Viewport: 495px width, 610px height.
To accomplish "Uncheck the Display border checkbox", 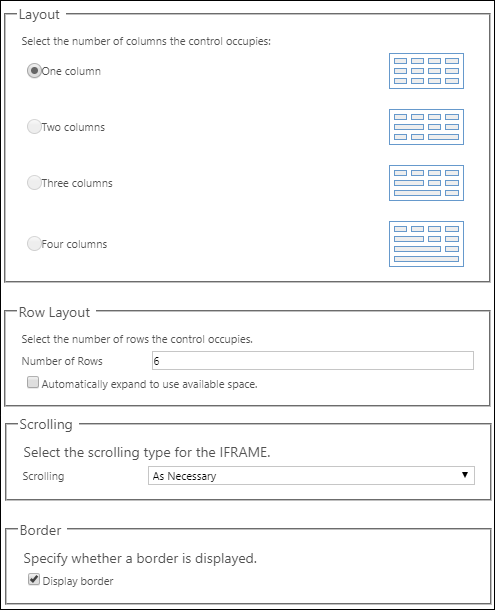I will click(34, 579).
